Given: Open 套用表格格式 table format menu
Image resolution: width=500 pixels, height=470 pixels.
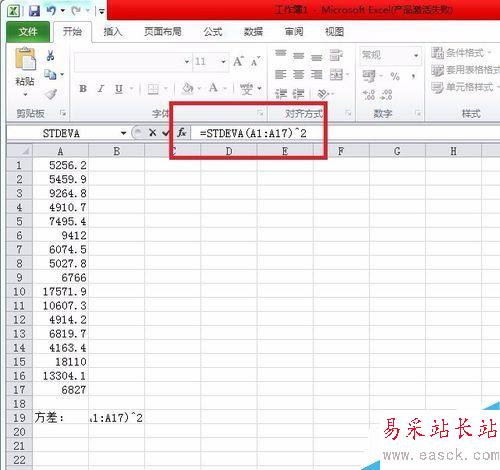Looking at the screenshot, I should click(x=465, y=70).
